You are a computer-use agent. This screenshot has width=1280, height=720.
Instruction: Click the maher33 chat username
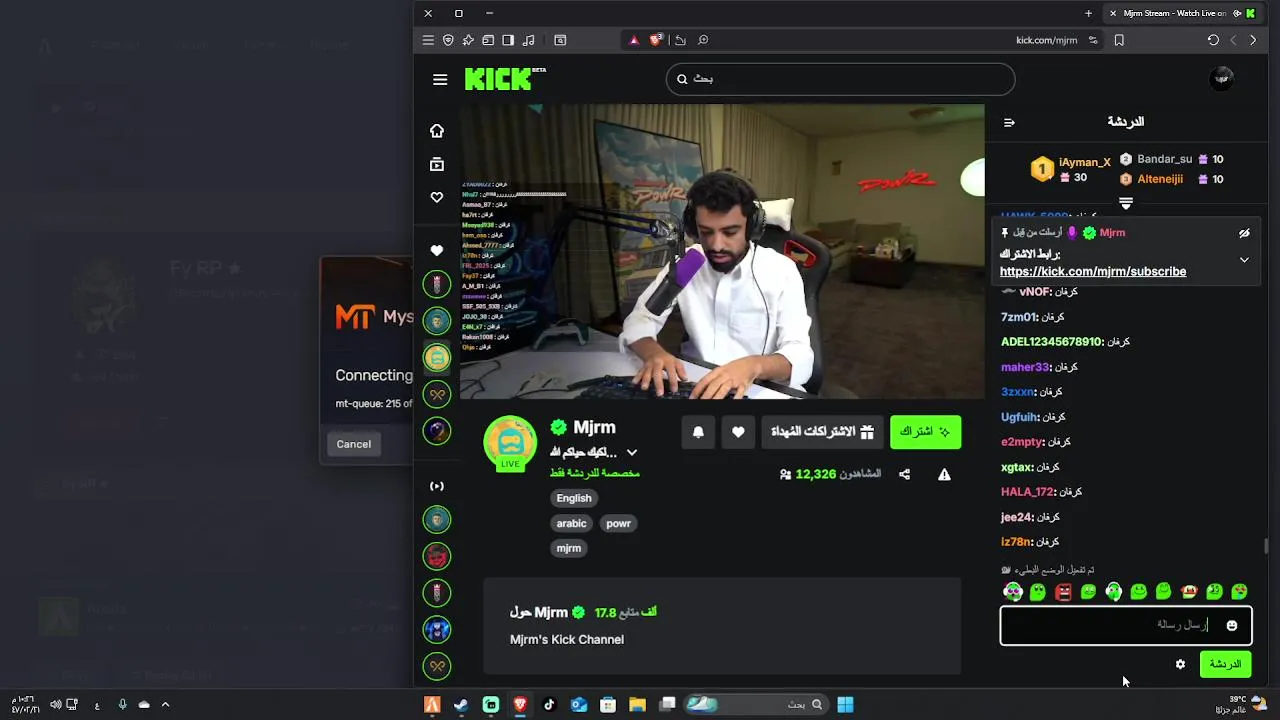click(1026, 367)
